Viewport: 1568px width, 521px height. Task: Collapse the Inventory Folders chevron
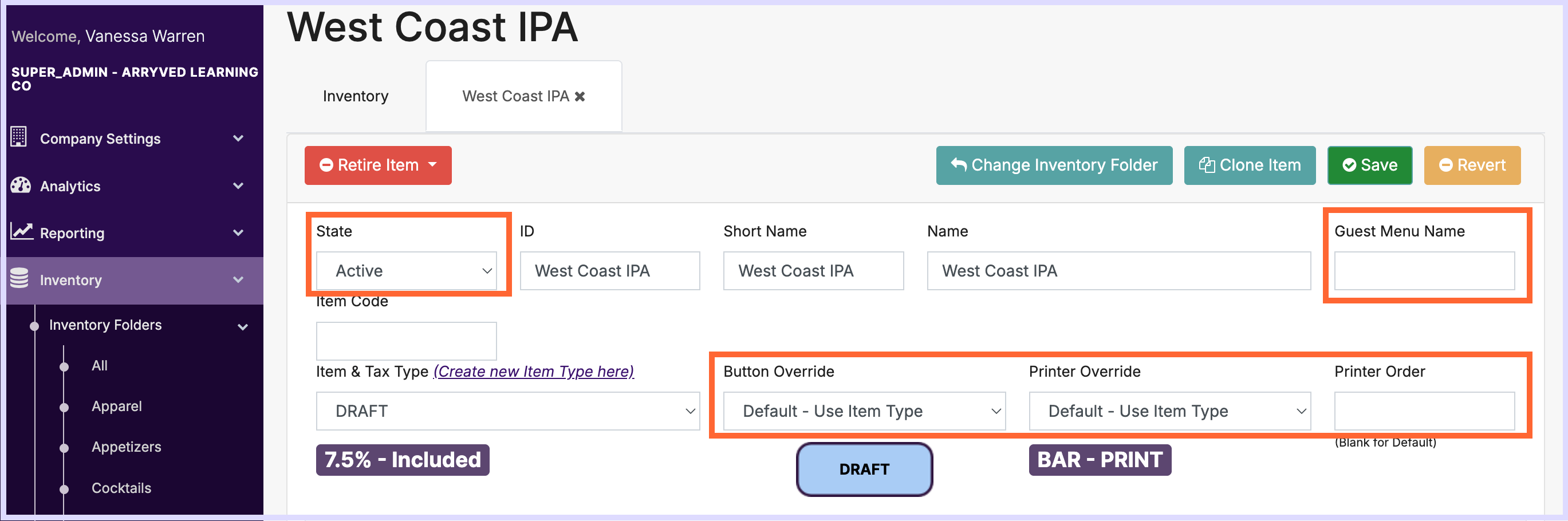243,327
